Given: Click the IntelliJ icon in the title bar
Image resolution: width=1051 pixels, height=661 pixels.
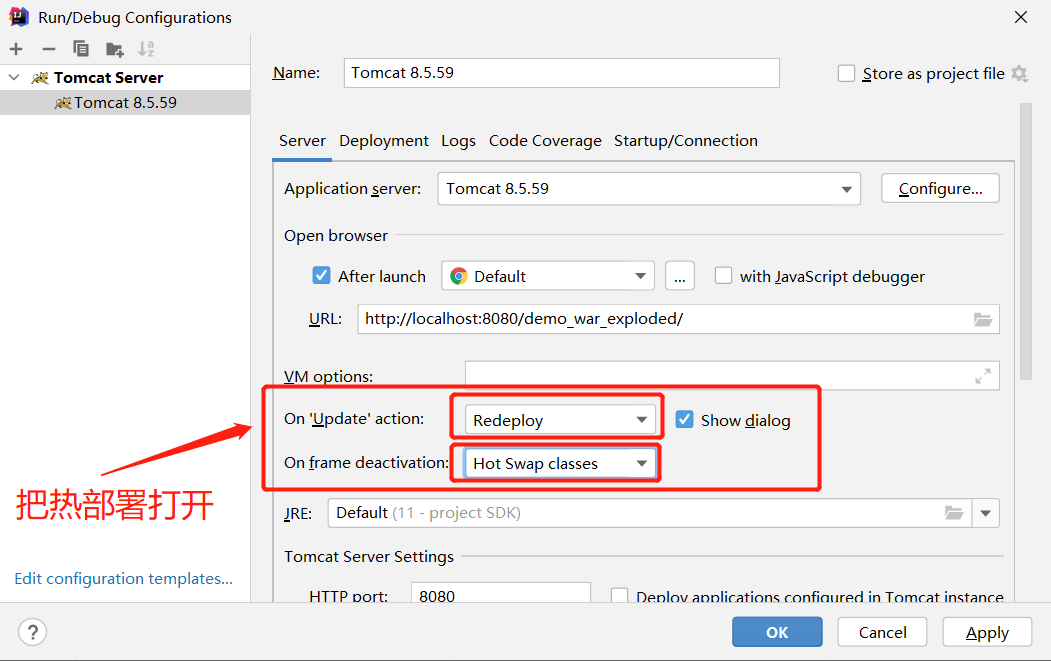Looking at the screenshot, I should pos(19,16).
